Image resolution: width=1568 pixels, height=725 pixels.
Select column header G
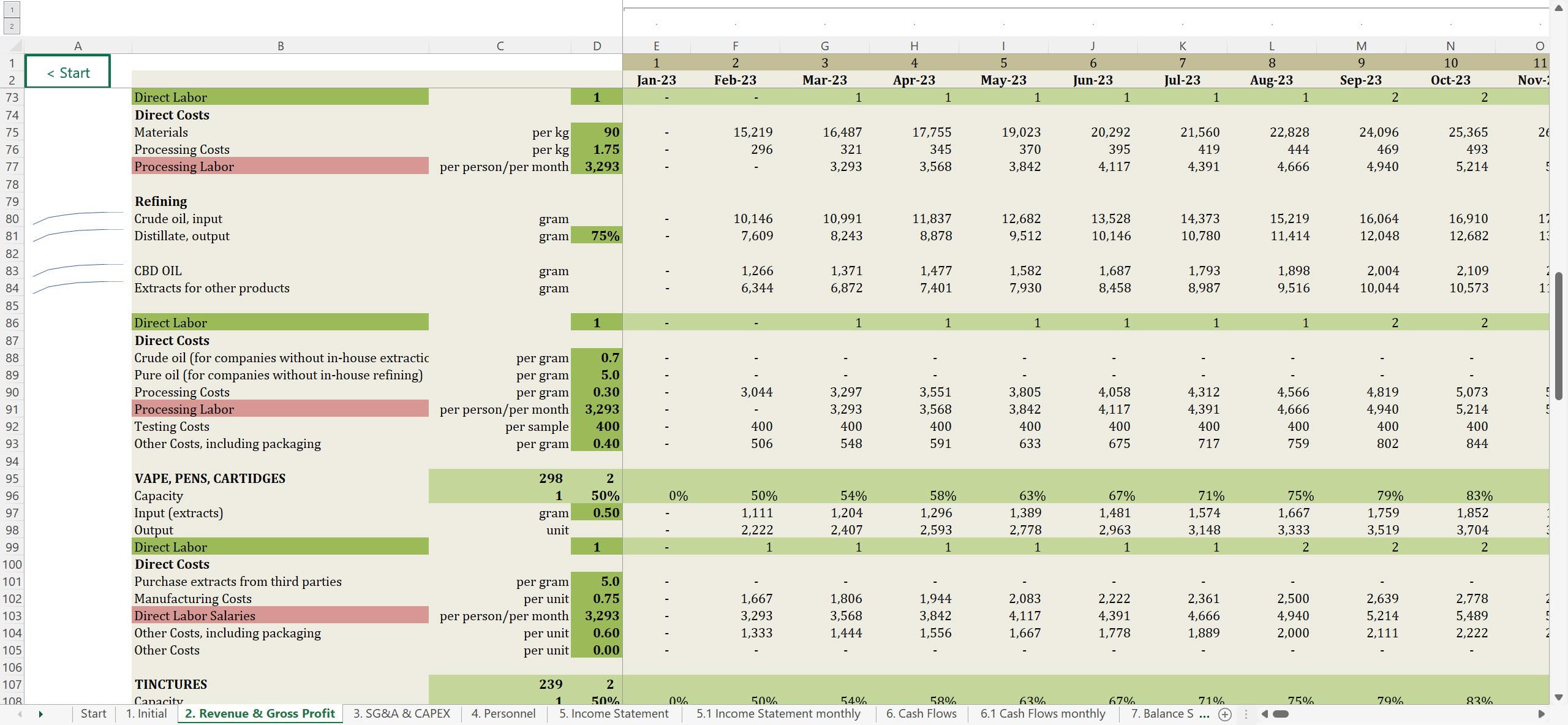(x=824, y=46)
